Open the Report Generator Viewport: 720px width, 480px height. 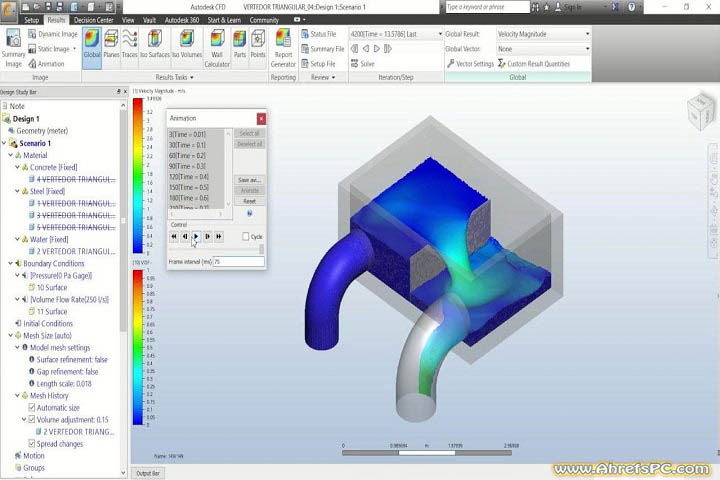(283, 48)
